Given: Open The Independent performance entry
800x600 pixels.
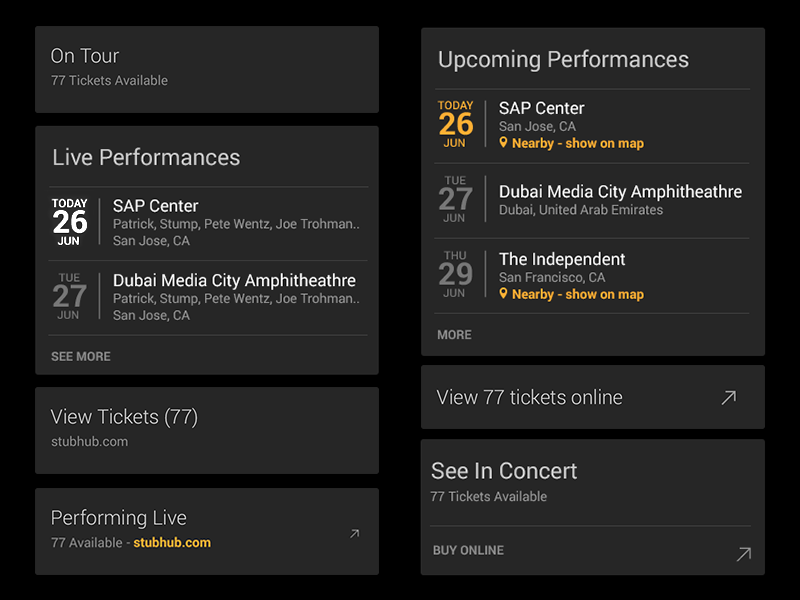Looking at the screenshot, I should (562, 260).
